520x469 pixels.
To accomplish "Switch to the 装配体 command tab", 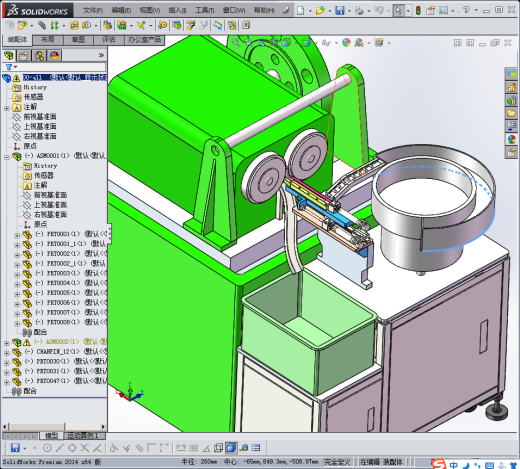I will tap(17, 40).
